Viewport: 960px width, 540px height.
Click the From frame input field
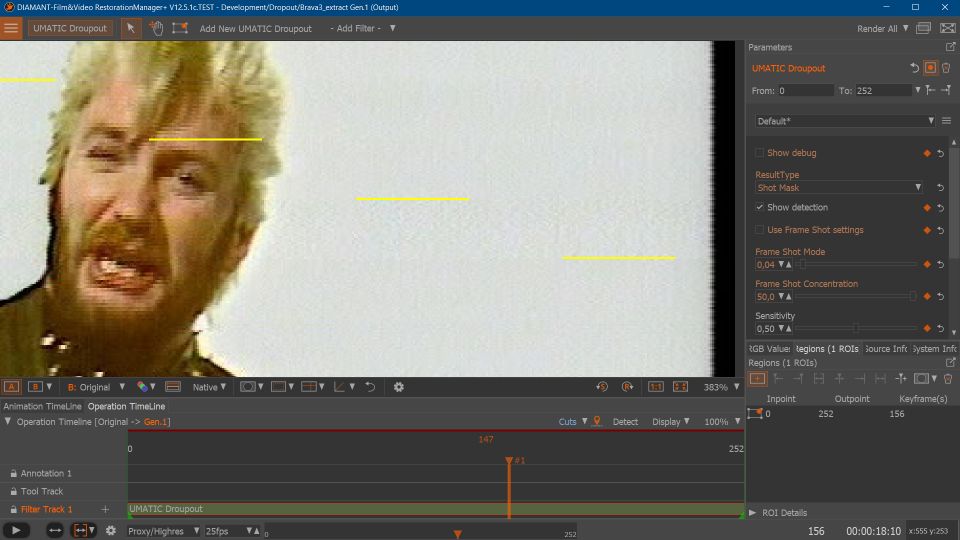804,91
